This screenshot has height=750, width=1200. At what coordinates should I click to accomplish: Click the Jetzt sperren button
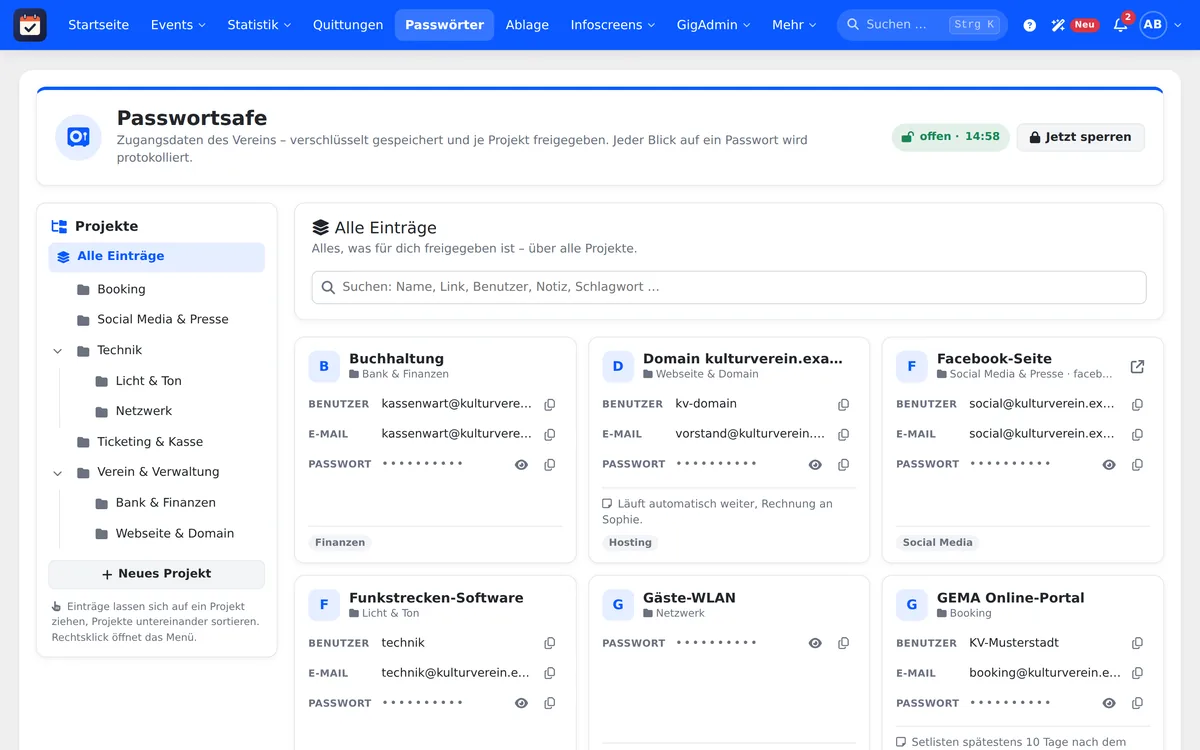[1080, 137]
